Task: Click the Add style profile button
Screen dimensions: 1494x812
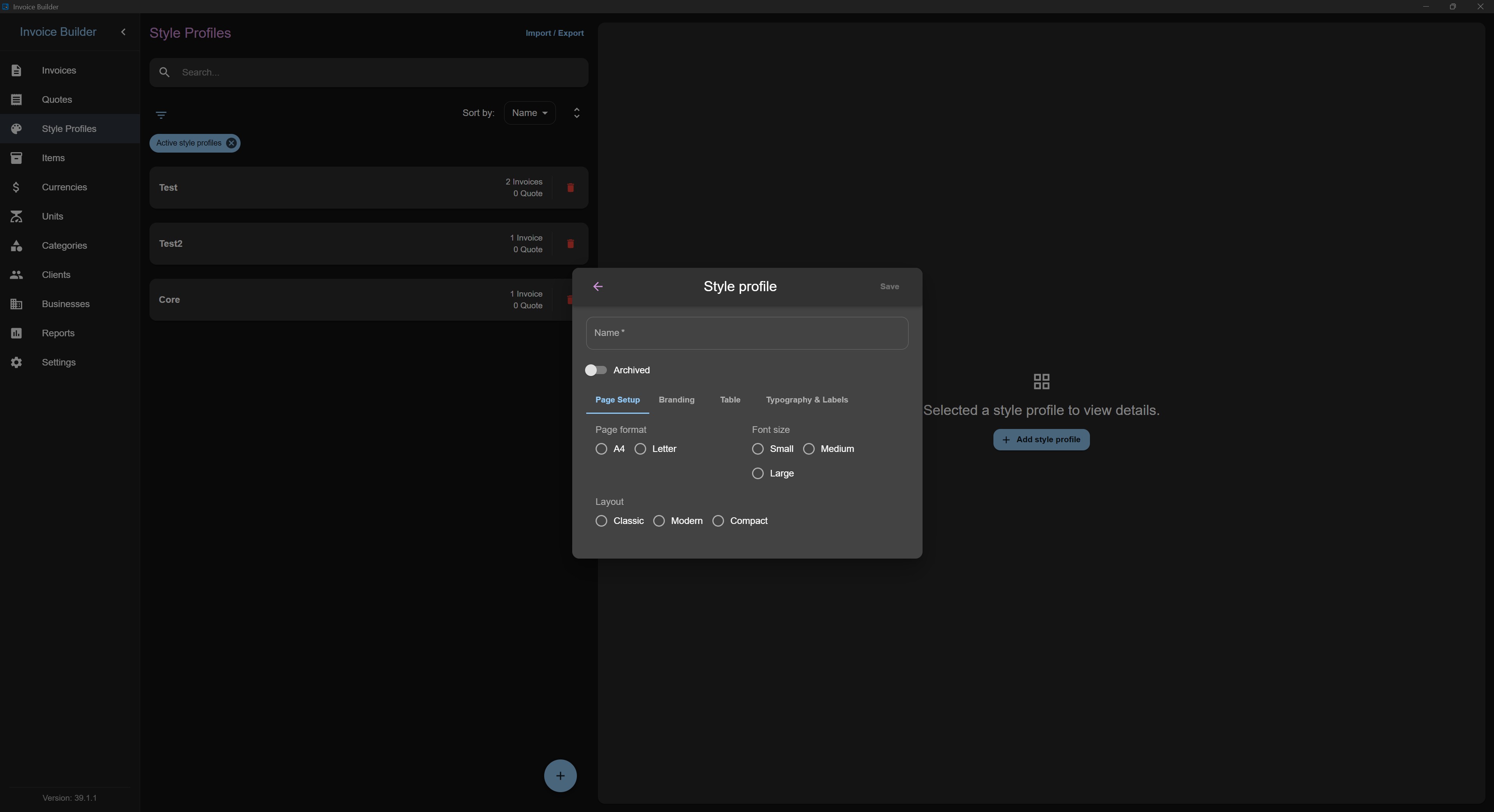Action: 1041,439
